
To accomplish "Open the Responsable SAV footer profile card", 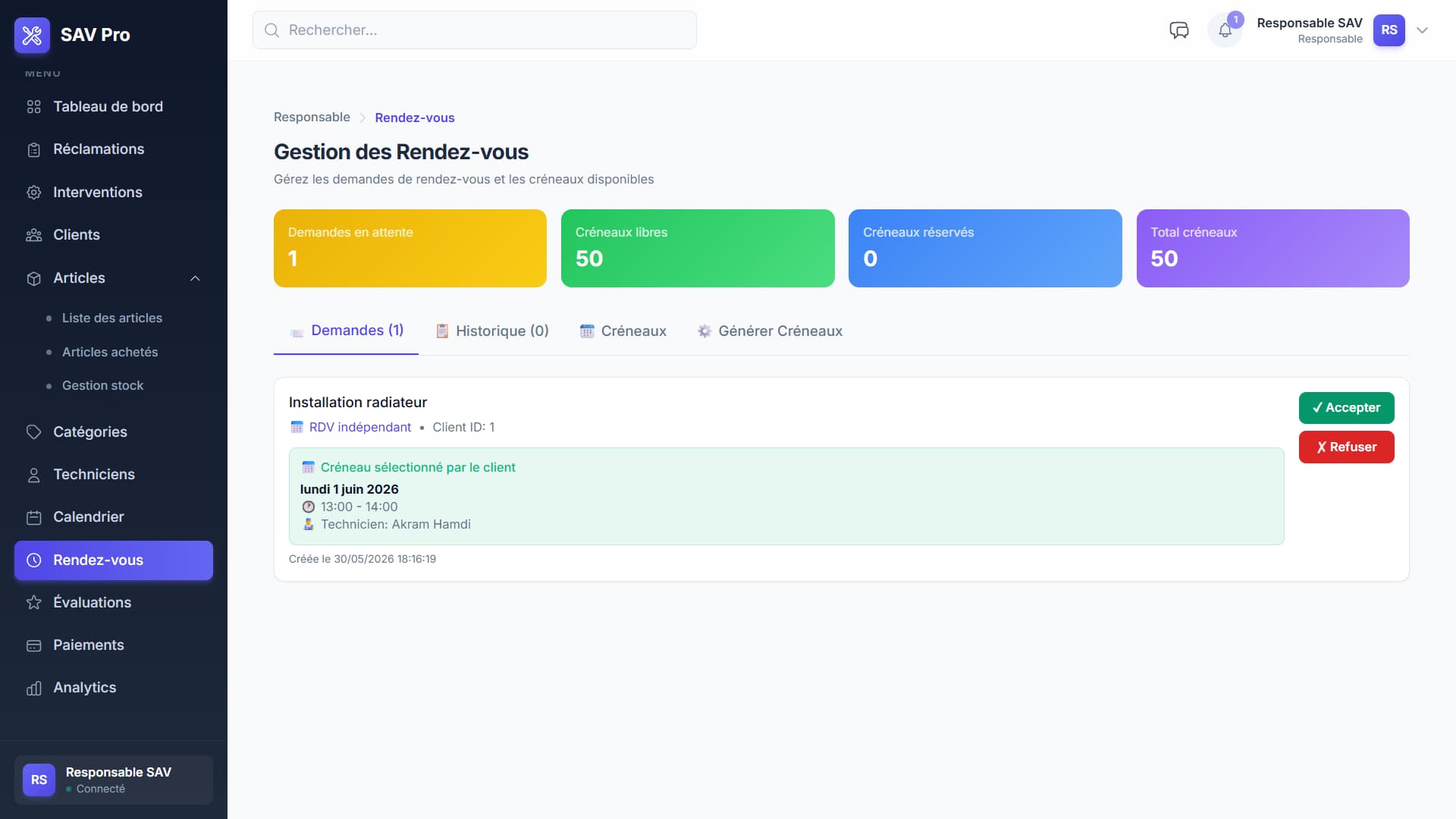I will tap(114, 780).
